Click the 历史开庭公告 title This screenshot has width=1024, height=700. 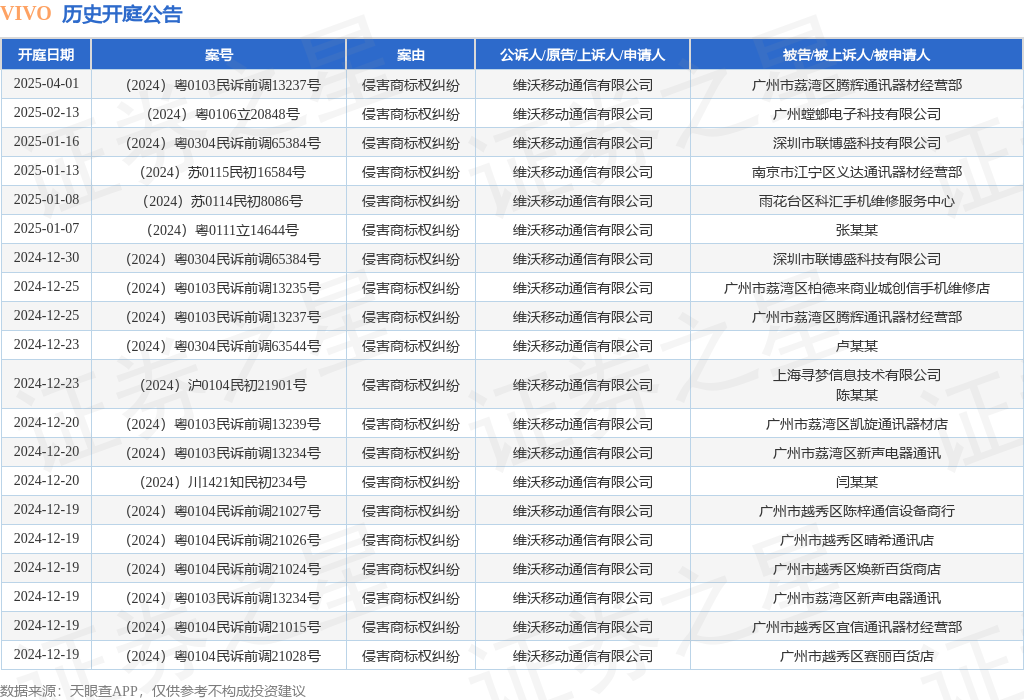122,14
